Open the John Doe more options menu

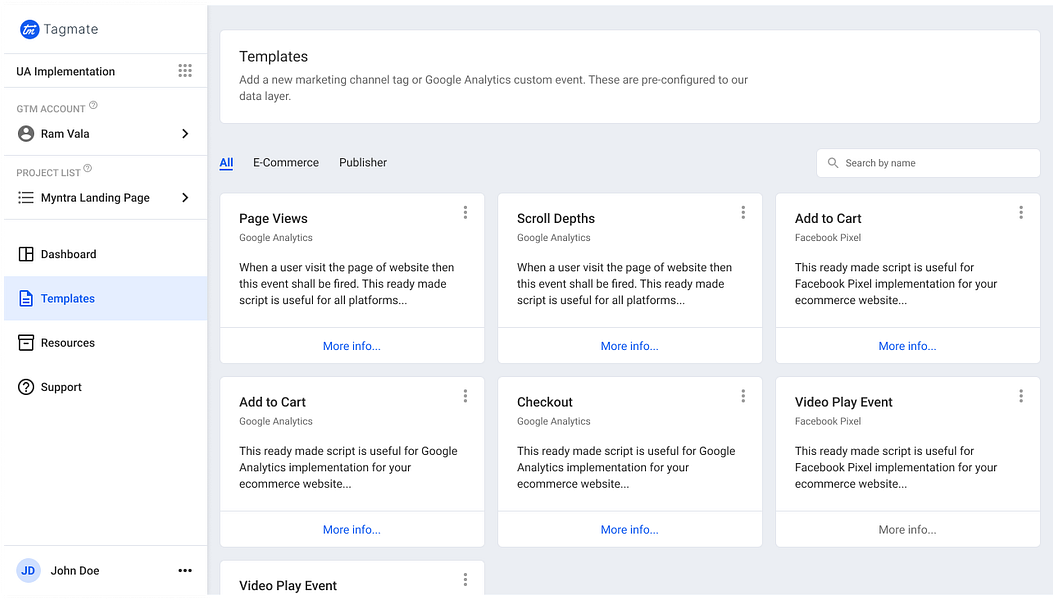pyautogui.click(x=185, y=570)
